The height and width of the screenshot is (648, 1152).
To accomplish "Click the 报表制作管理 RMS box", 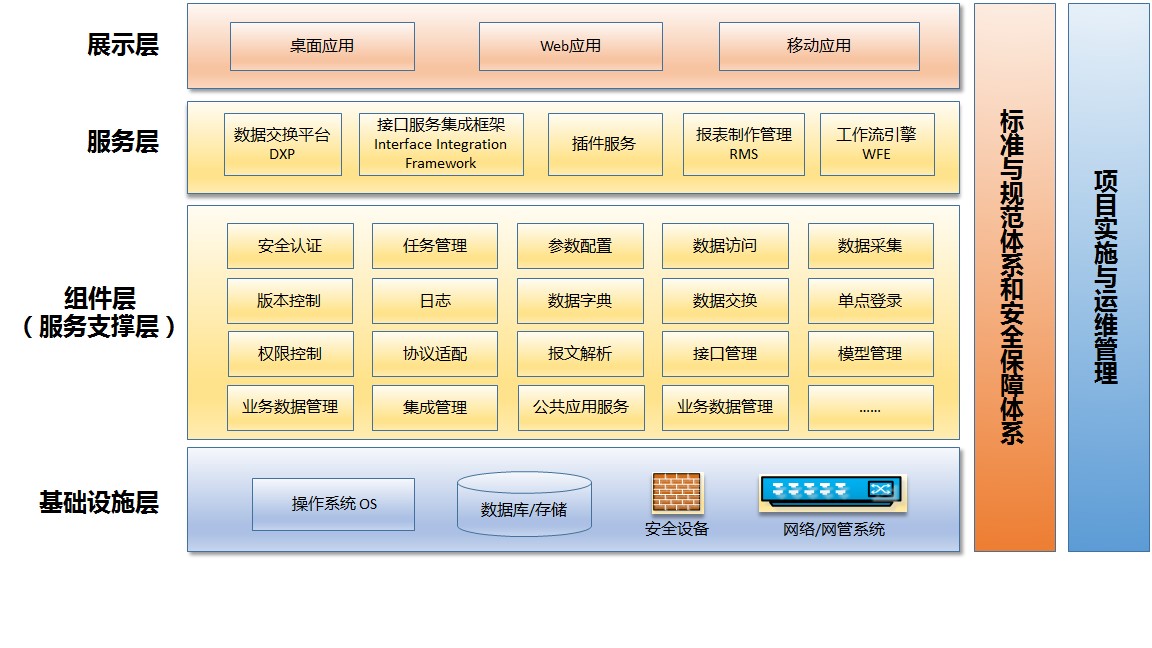I will tap(743, 144).
